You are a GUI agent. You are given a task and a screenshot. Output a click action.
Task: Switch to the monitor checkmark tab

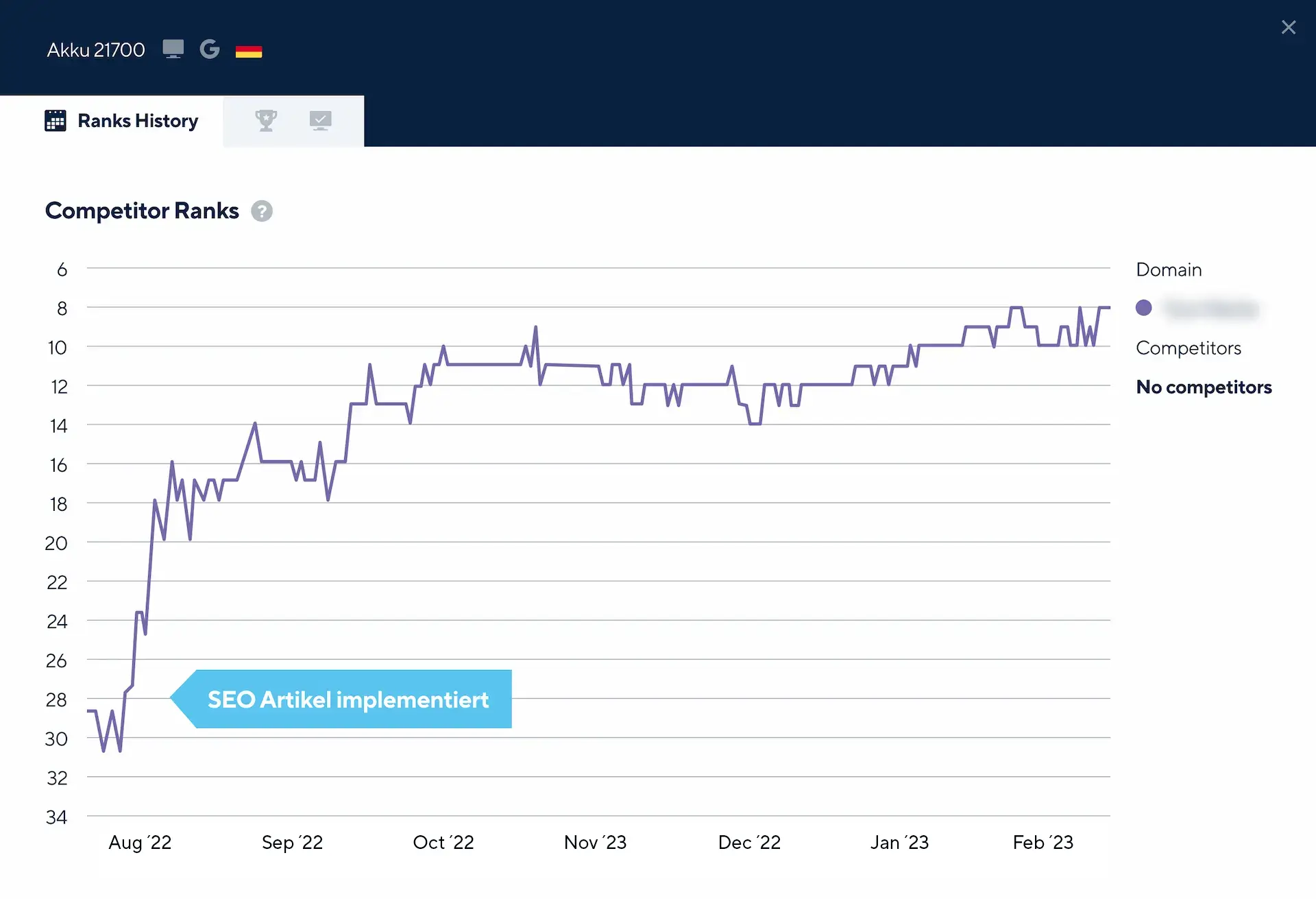coord(320,121)
